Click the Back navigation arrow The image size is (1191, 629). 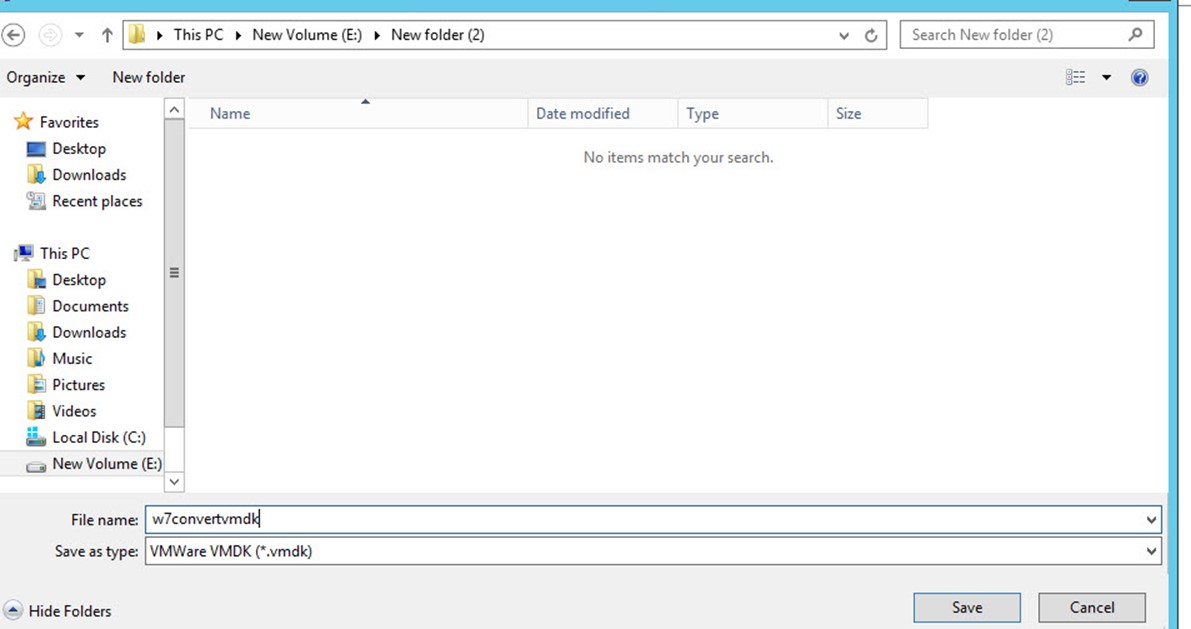14,35
